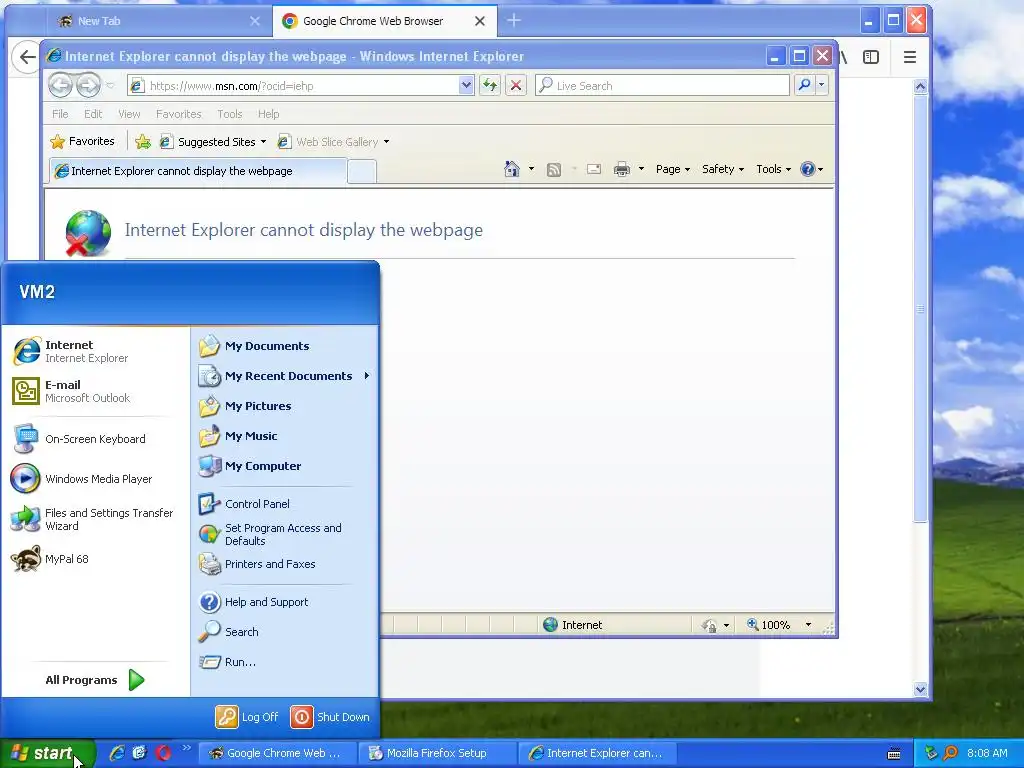
Task: Expand Suggested Sites dropdown
Action: (x=263, y=142)
